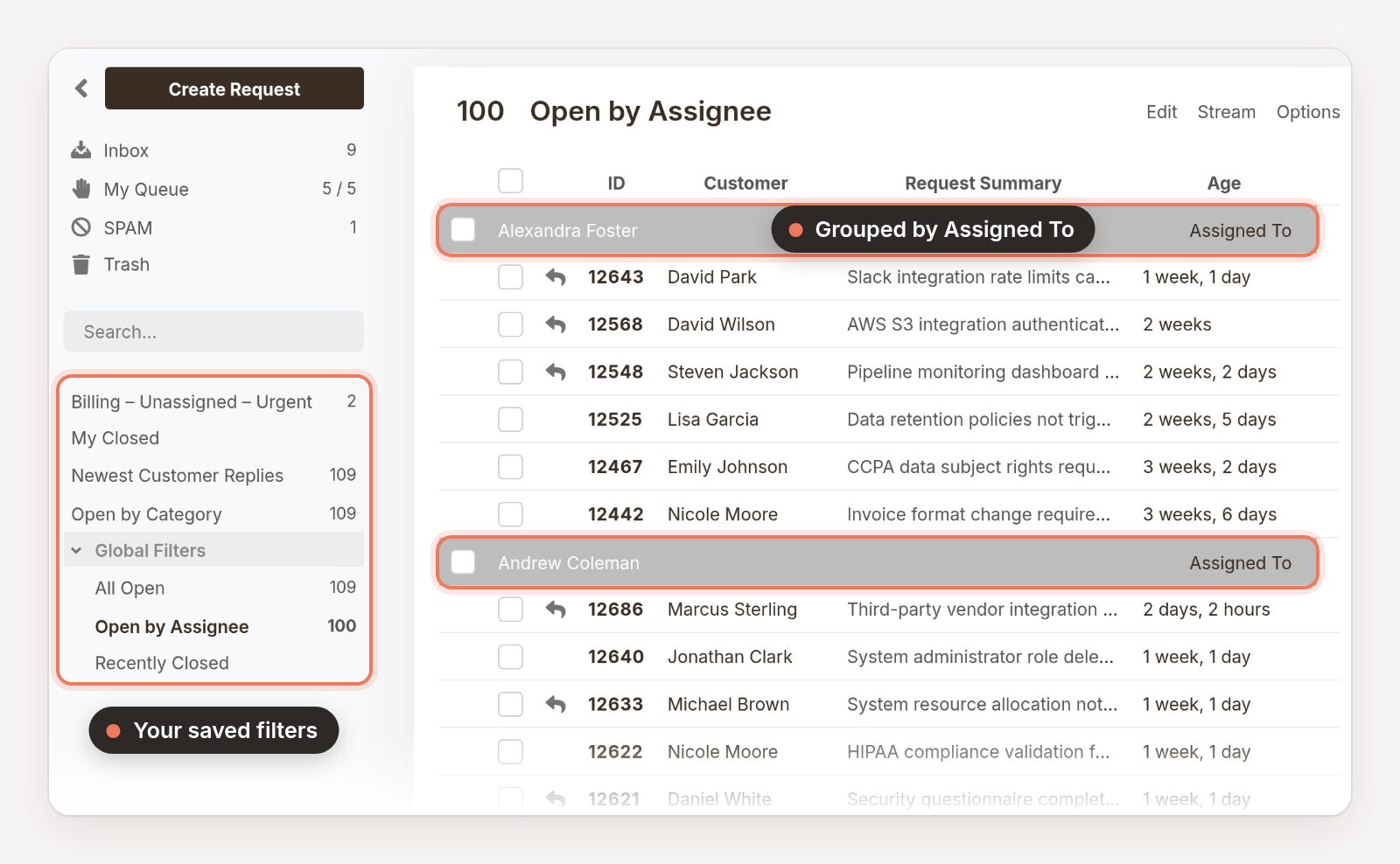This screenshot has height=864, width=1400.
Task: Open Inbox via its tray icon
Action: point(81,150)
